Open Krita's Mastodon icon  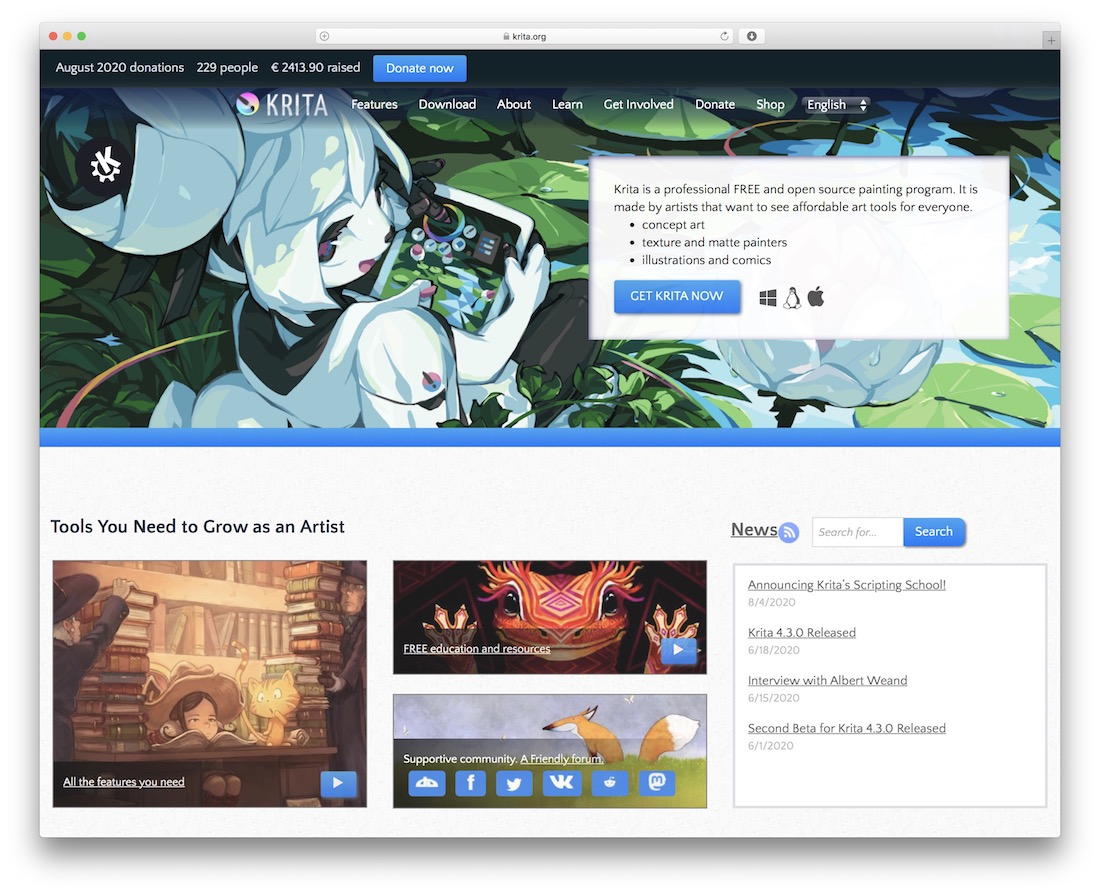657,782
